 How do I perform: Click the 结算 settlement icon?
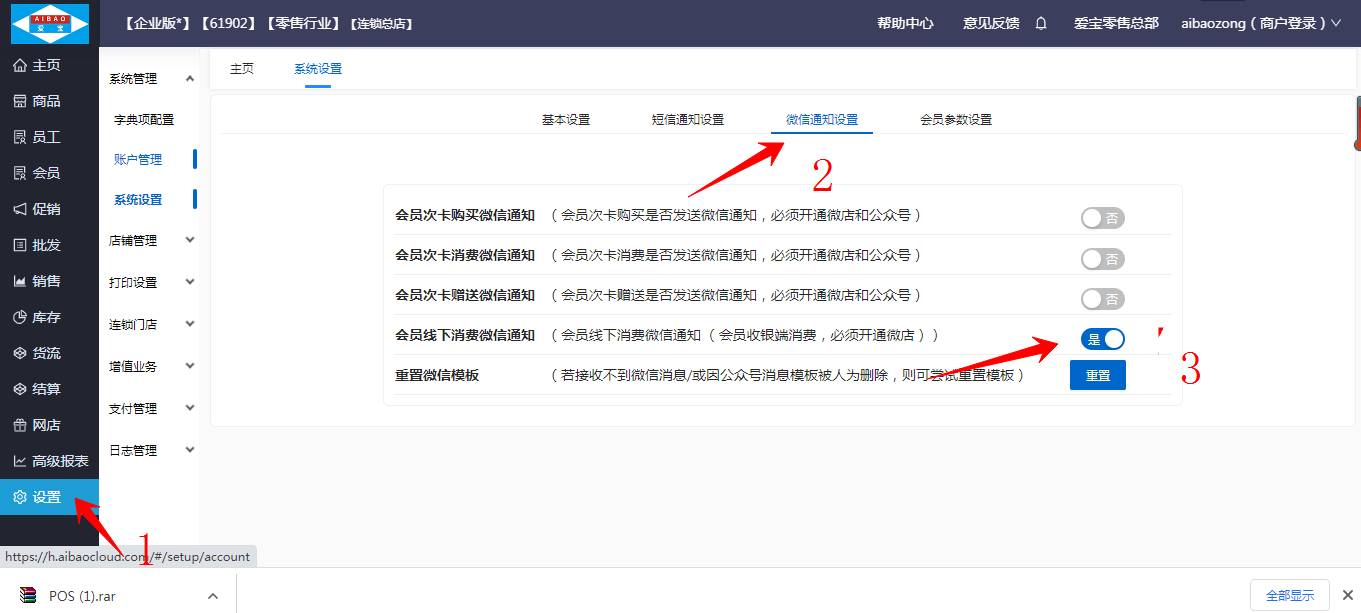19,389
